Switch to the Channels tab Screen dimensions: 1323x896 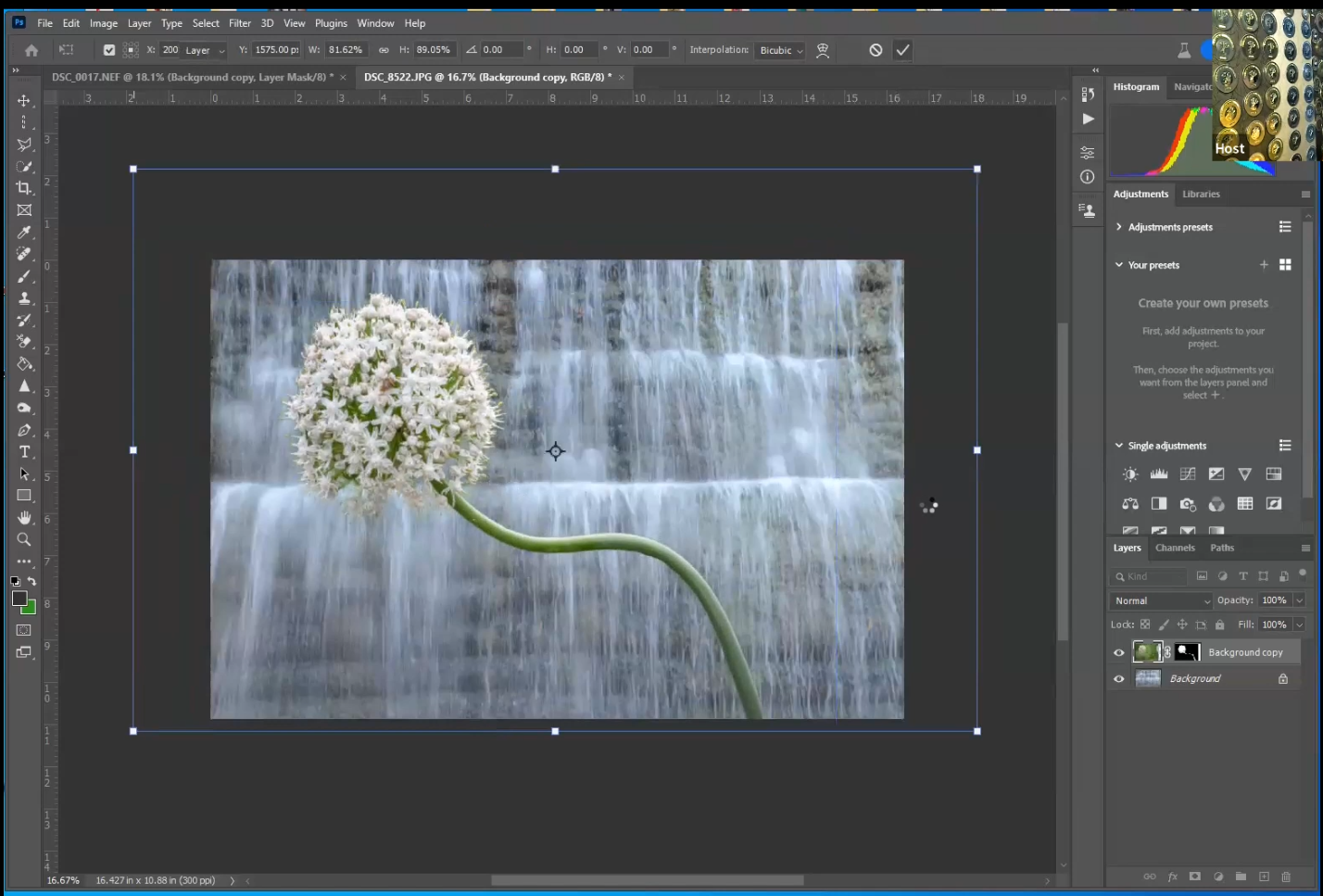[x=1175, y=548]
